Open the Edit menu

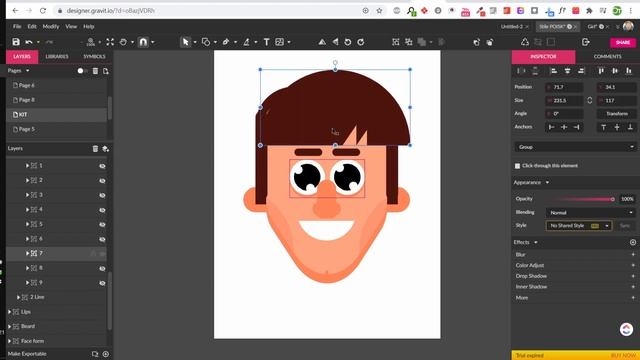32,27
